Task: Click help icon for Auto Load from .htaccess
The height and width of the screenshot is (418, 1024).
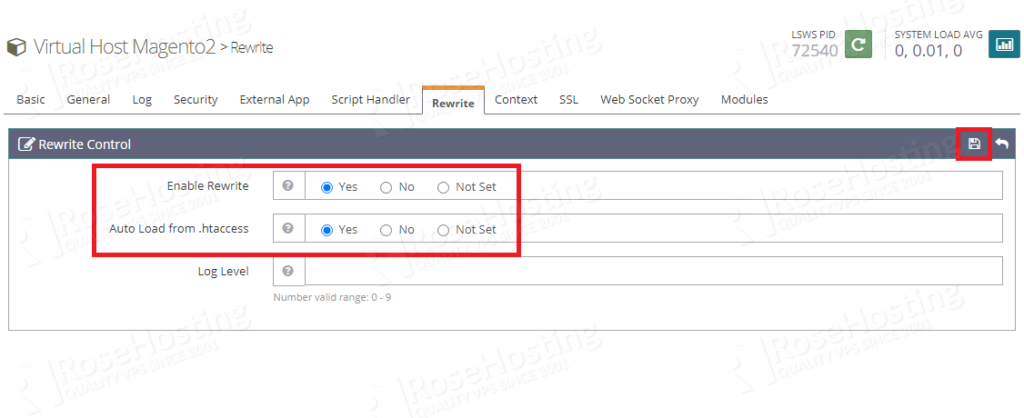Action: click(288, 229)
